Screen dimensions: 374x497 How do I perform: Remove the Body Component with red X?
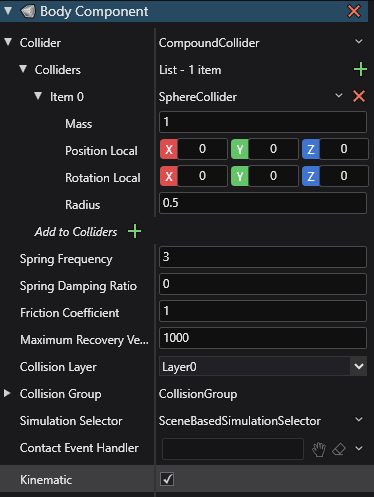click(x=354, y=11)
